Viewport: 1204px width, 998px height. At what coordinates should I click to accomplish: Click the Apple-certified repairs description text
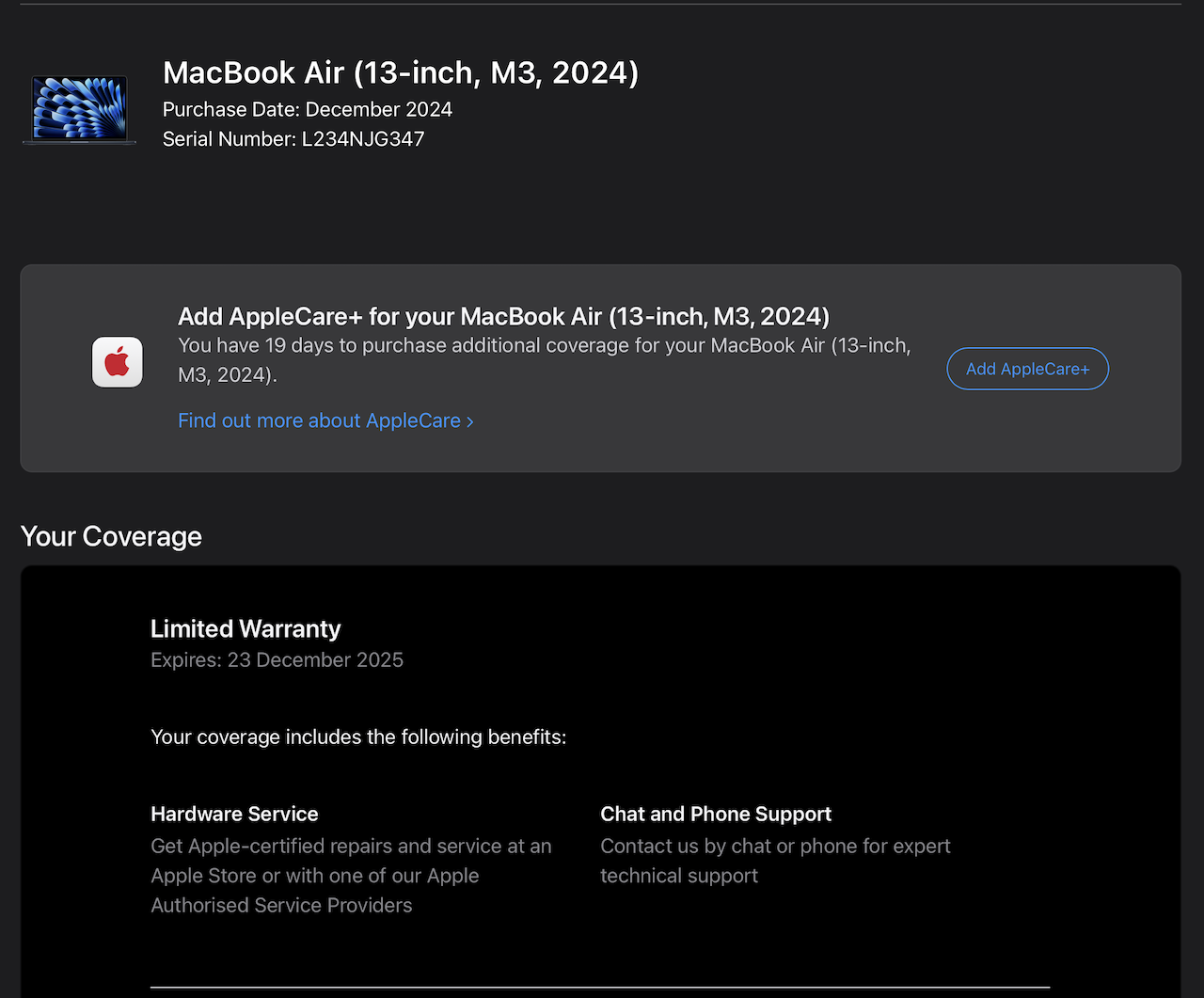point(351,876)
